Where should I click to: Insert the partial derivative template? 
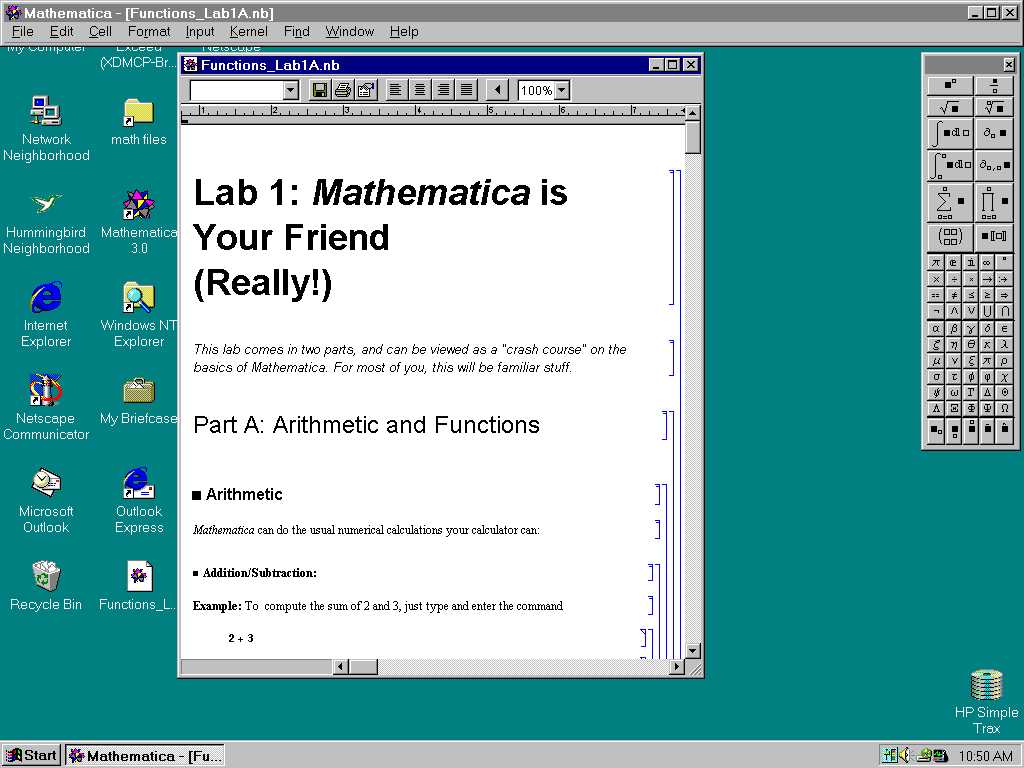pyautogui.click(x=996, y=131)
